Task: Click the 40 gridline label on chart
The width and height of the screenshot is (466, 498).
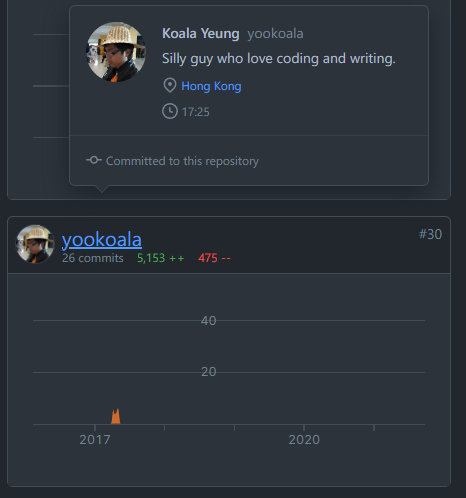Action: tap(209, 321)
